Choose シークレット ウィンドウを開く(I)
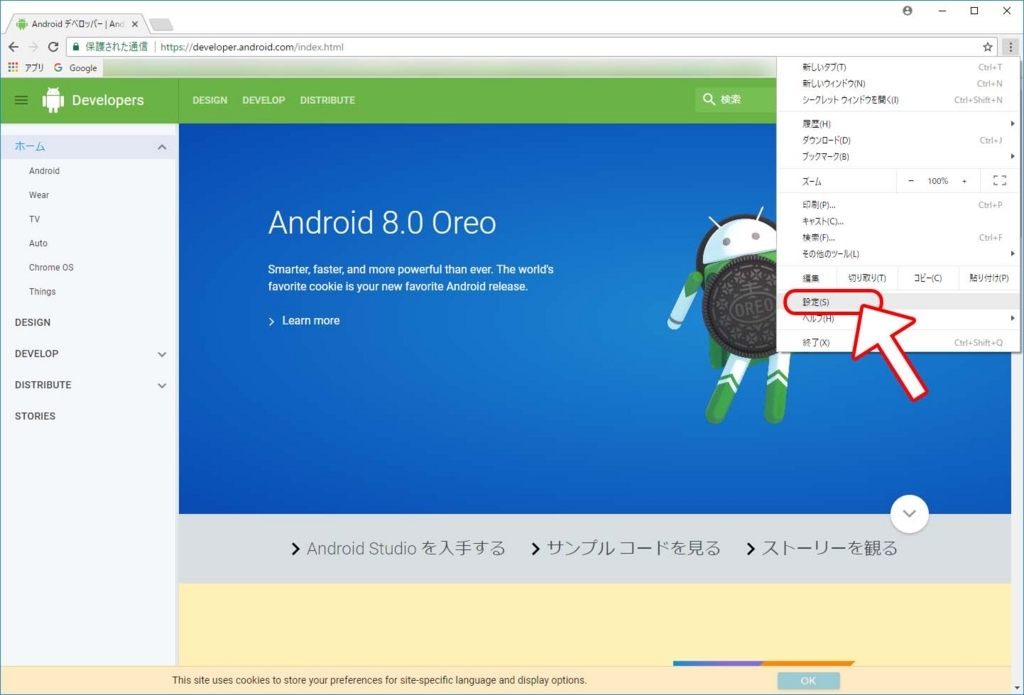The height and width of the screenshot is (695, 1024). [x=899, y=100]
